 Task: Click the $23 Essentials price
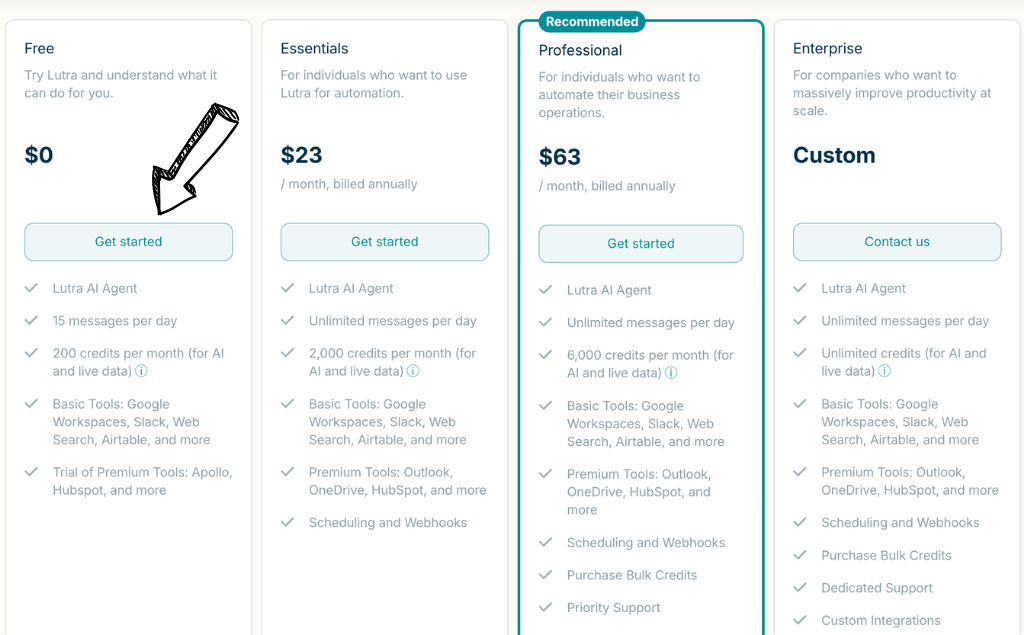point(302,155)
